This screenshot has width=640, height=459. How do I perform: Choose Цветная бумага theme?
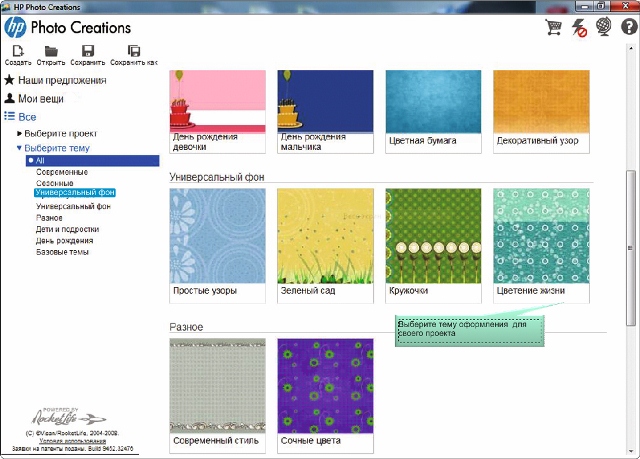[x=433, y=112]
